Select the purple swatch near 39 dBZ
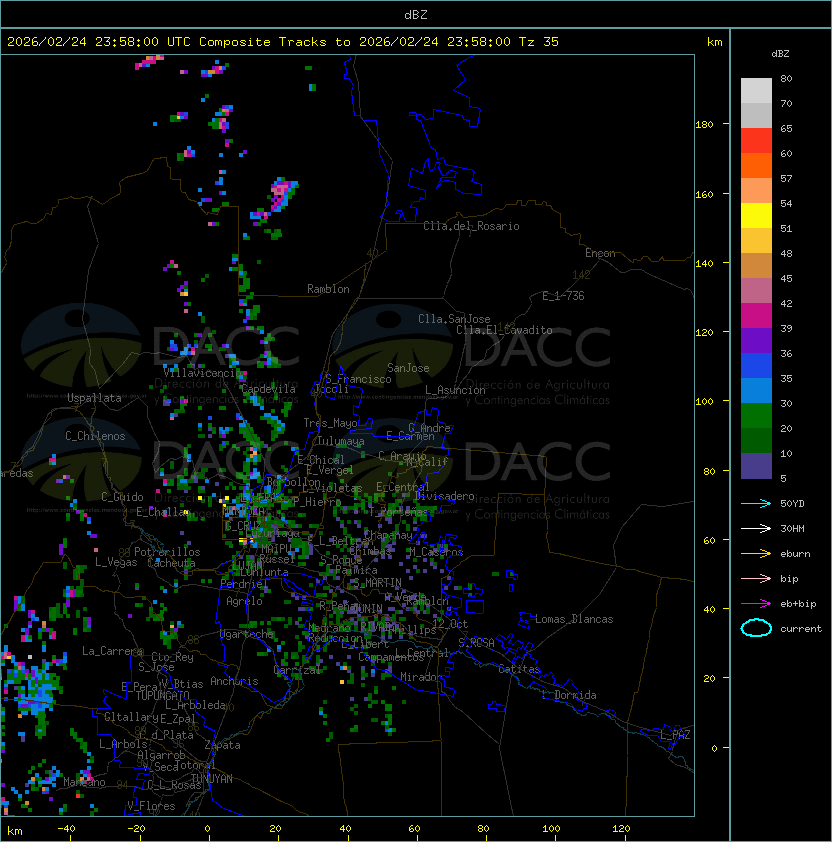The image size is (832, 842). [x=756, y=341]
